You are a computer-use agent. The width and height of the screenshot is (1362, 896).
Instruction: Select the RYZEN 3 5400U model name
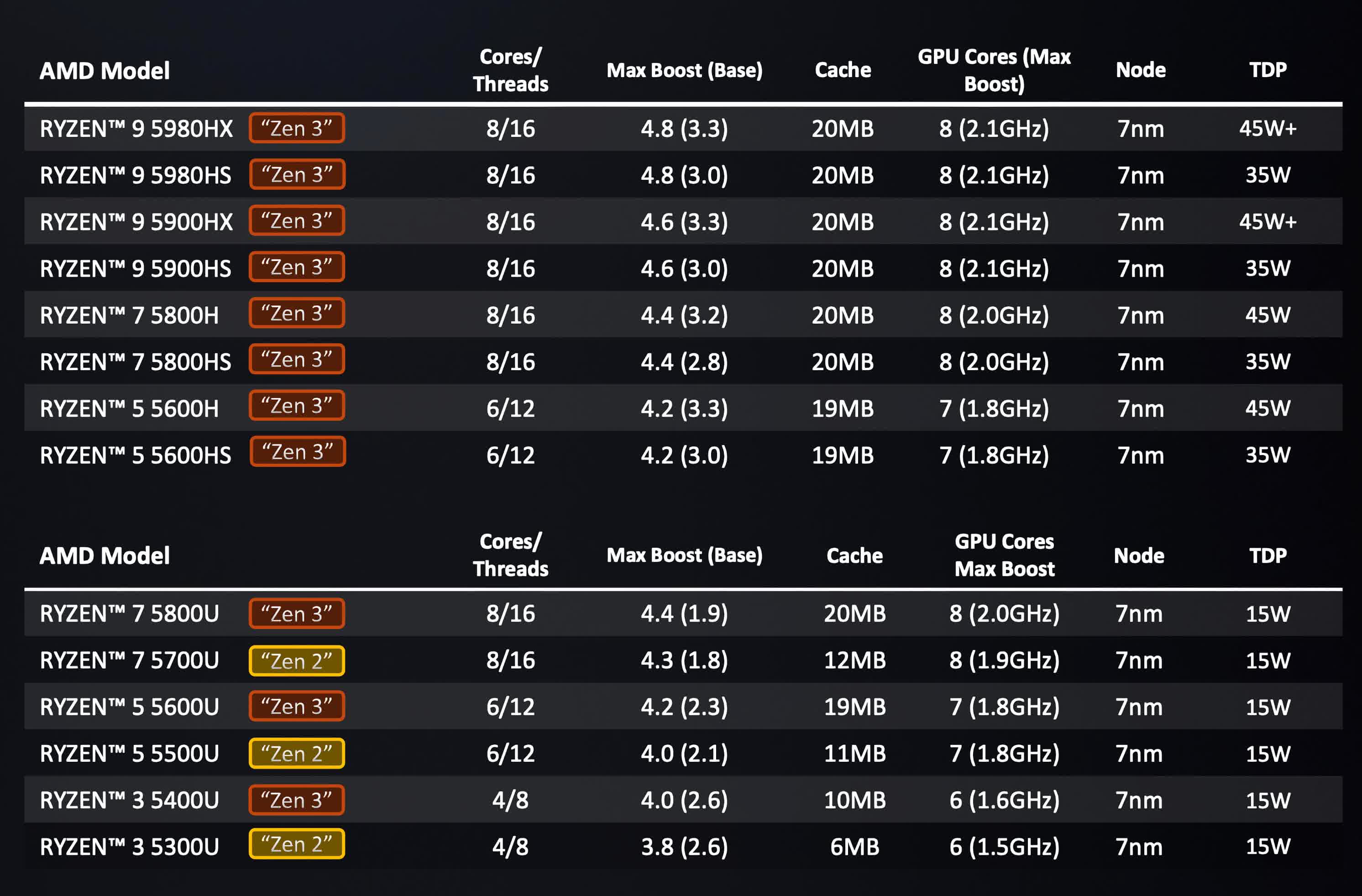[x=129, y=801]
